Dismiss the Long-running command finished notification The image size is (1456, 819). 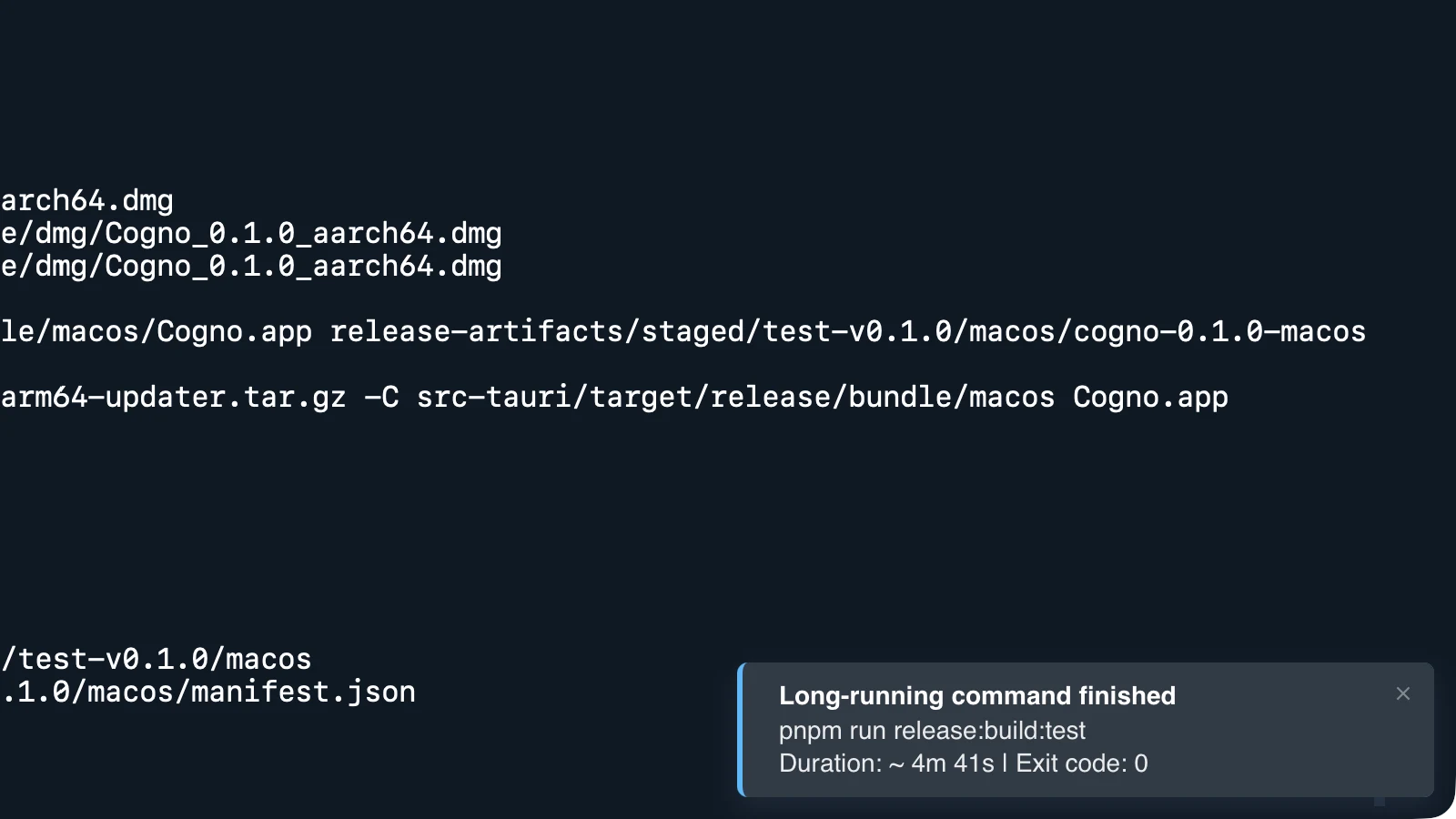tap(1403, 693)
